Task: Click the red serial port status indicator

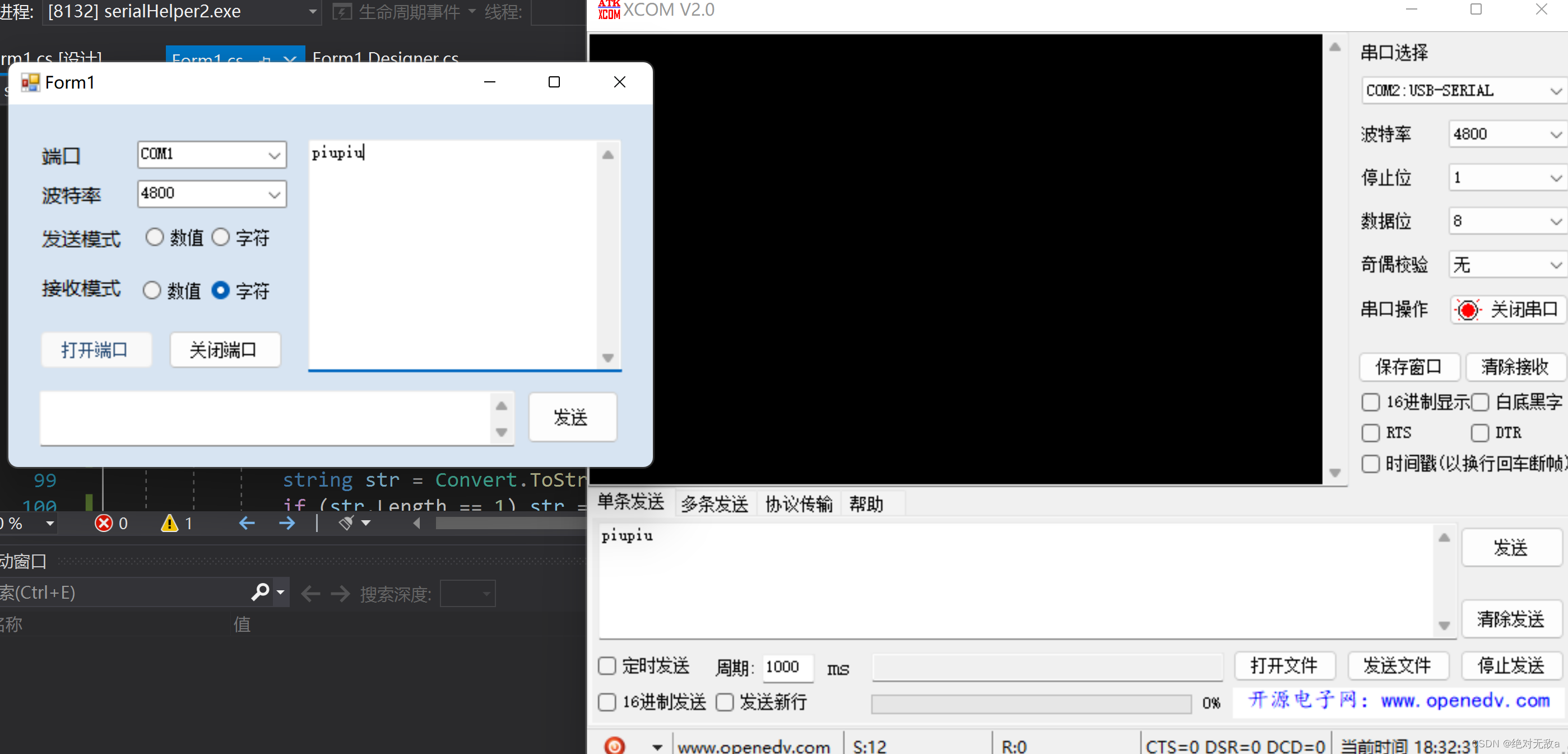Action: pos(1468,310)
